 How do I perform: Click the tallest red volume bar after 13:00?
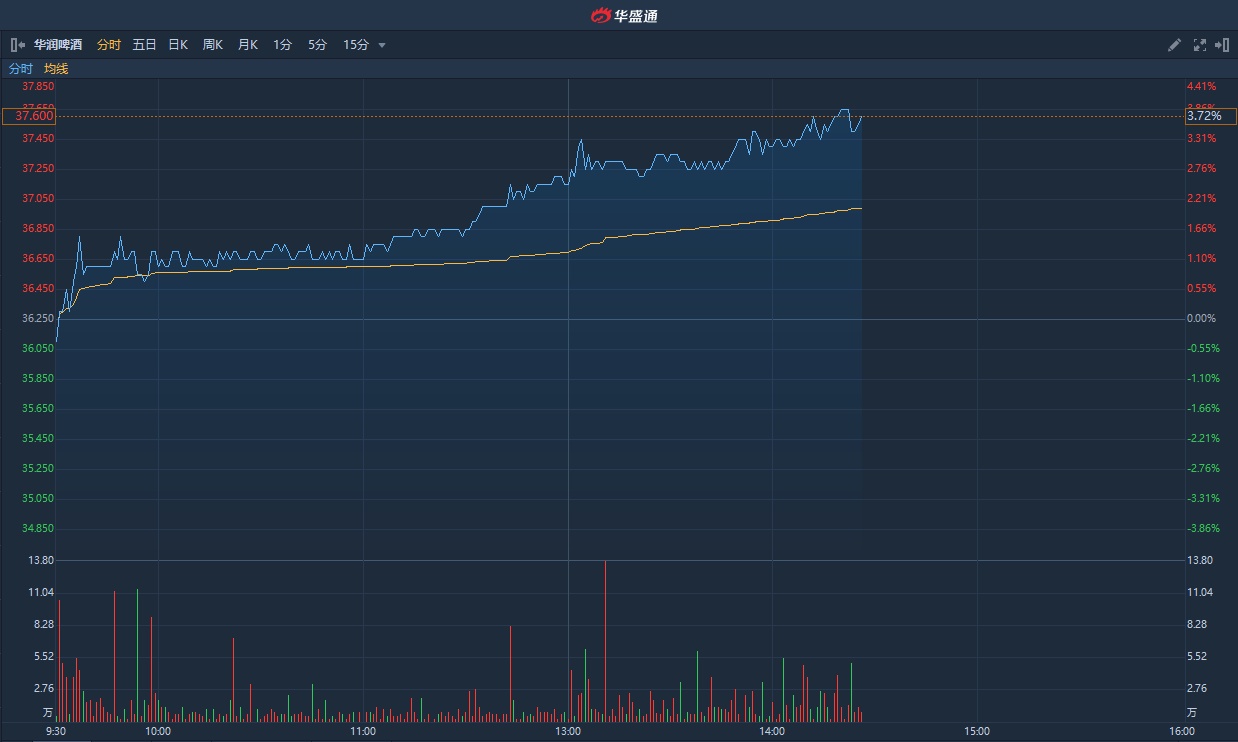pos(605,640)
